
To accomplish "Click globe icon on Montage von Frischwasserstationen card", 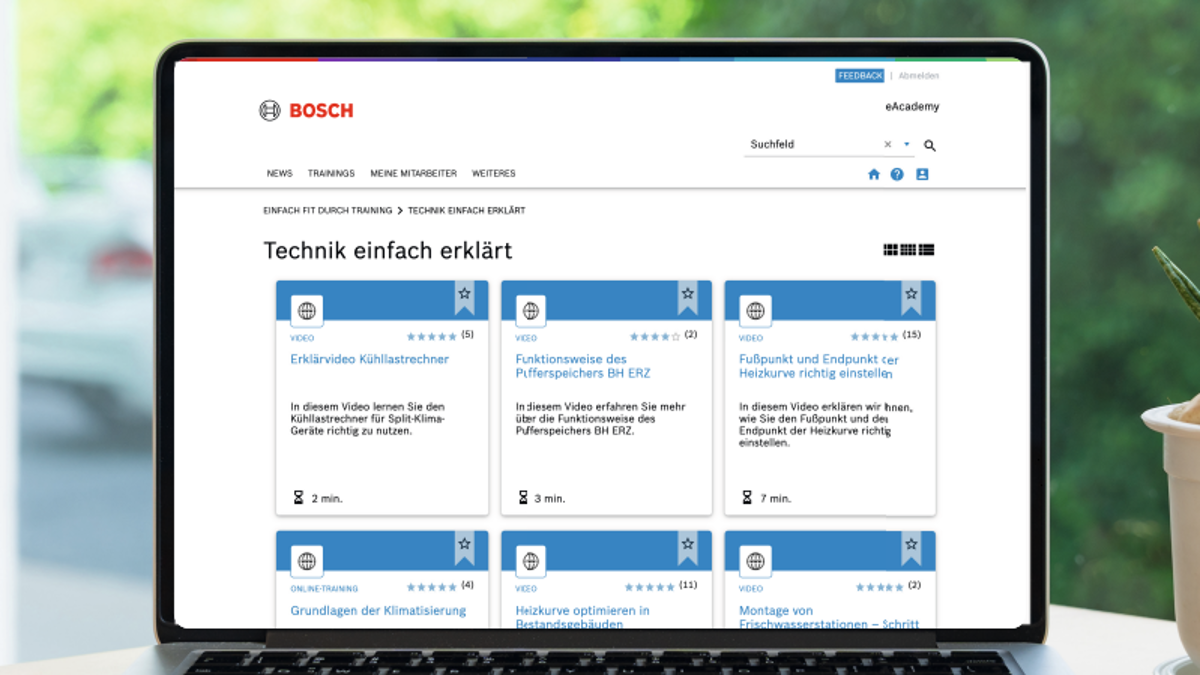I will (x=755, y=561).
